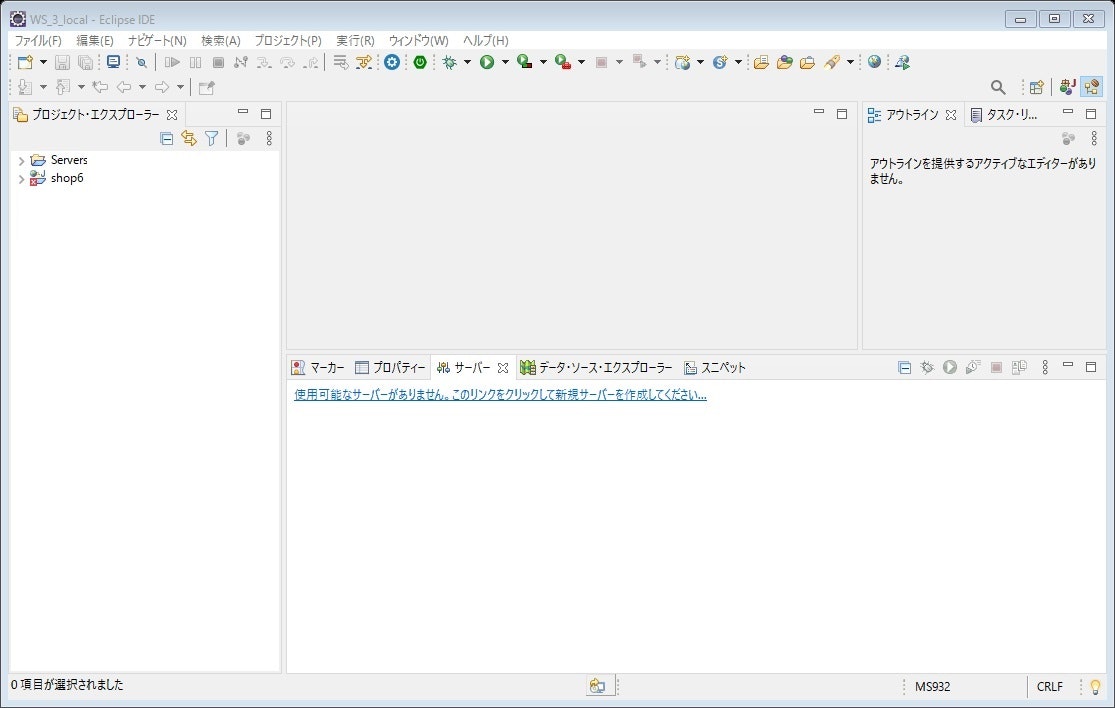Click the New Dynamic Web Project icon
Screen dimensions: 1115x708
pyautogui.click(x=683, y=63)
